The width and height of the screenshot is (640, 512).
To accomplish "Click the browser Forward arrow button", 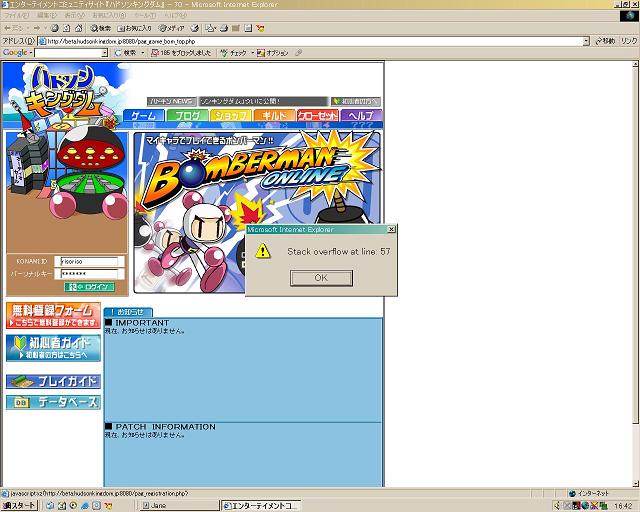I will coord(37,28).
